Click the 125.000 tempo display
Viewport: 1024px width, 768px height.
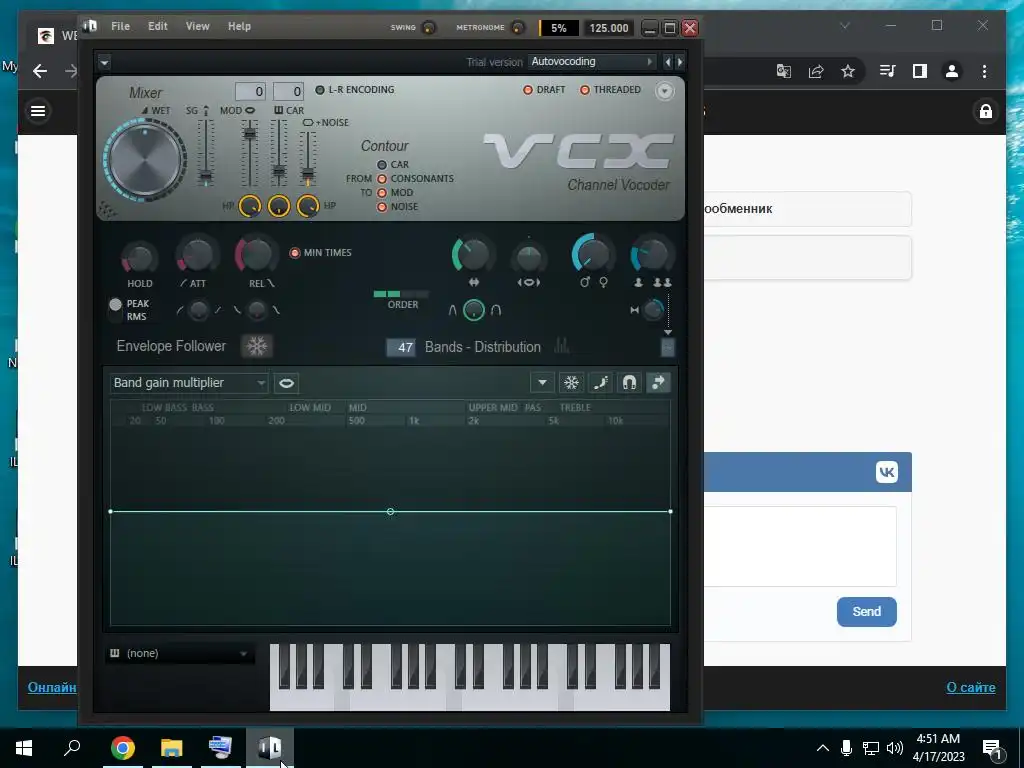(x=608, y=28)
